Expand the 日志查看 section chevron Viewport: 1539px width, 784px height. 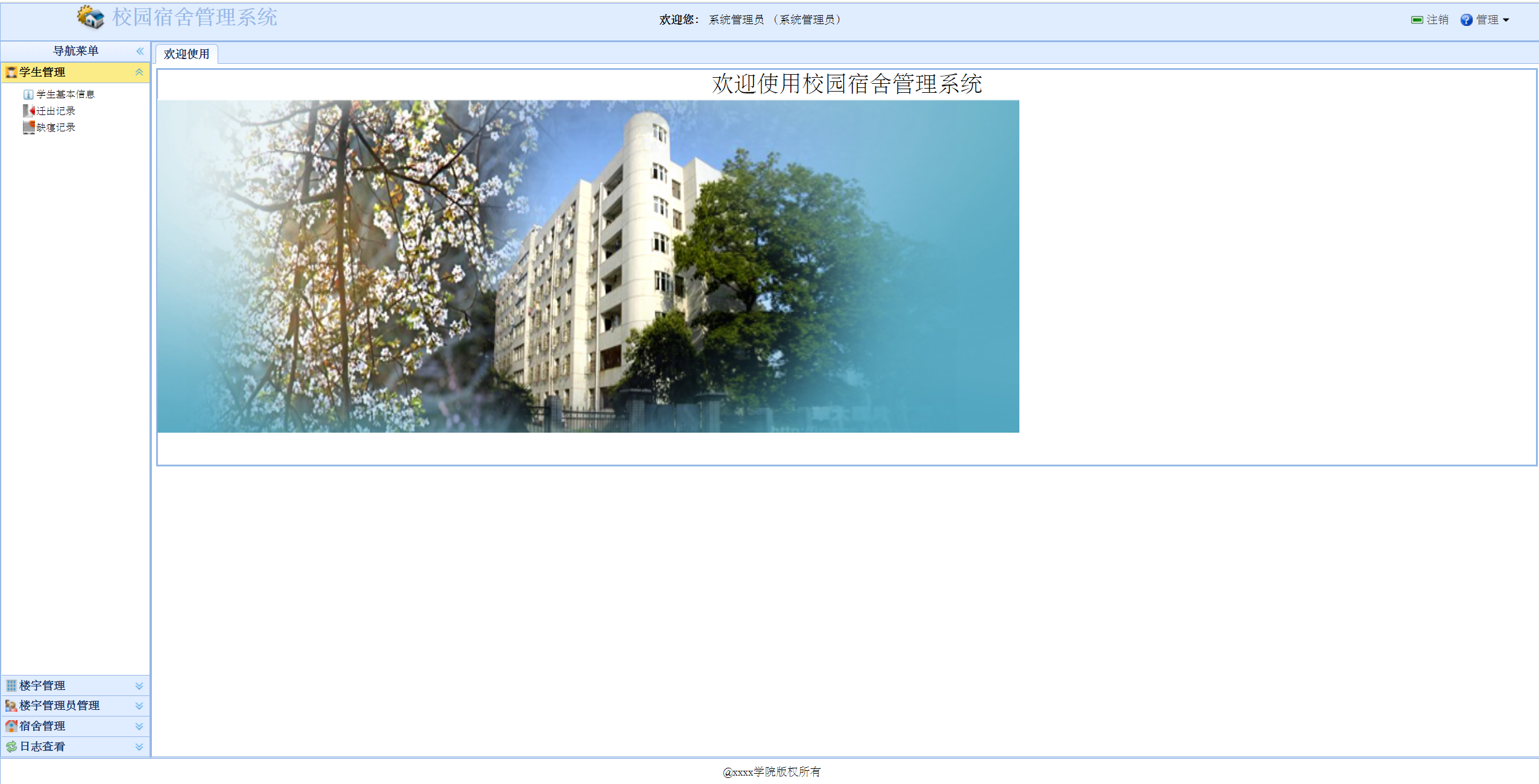pyautogui.click(x=139, y=747)
